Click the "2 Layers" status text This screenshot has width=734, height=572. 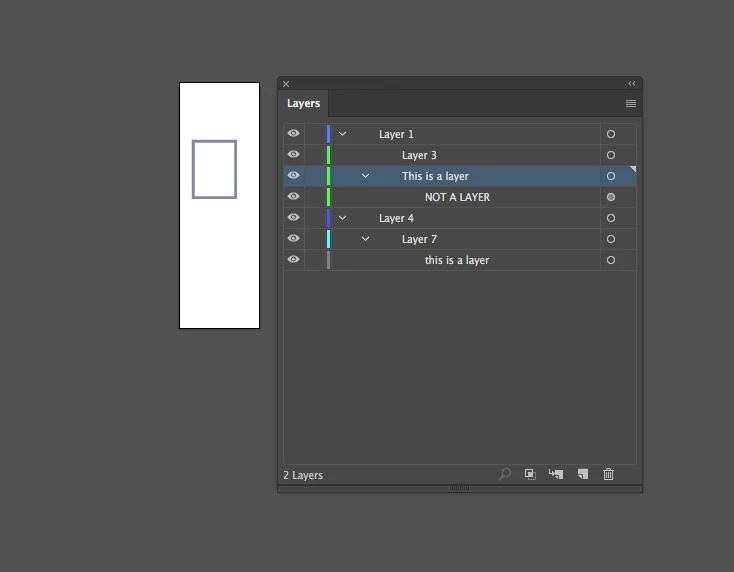[303, 475]
